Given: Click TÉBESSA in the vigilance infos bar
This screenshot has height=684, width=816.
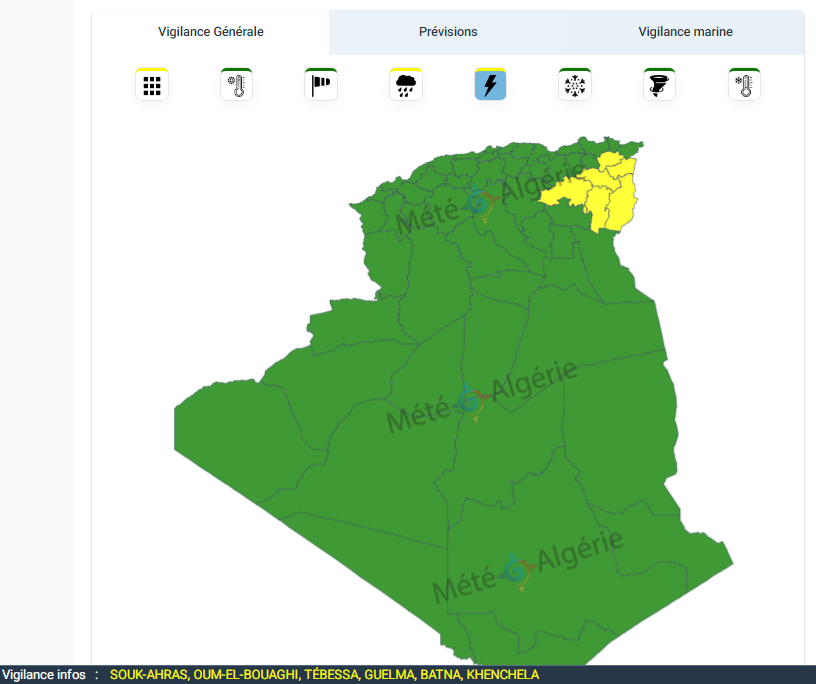Looking at the screenshot, I should pyautogui.click(x=332, y=675).
